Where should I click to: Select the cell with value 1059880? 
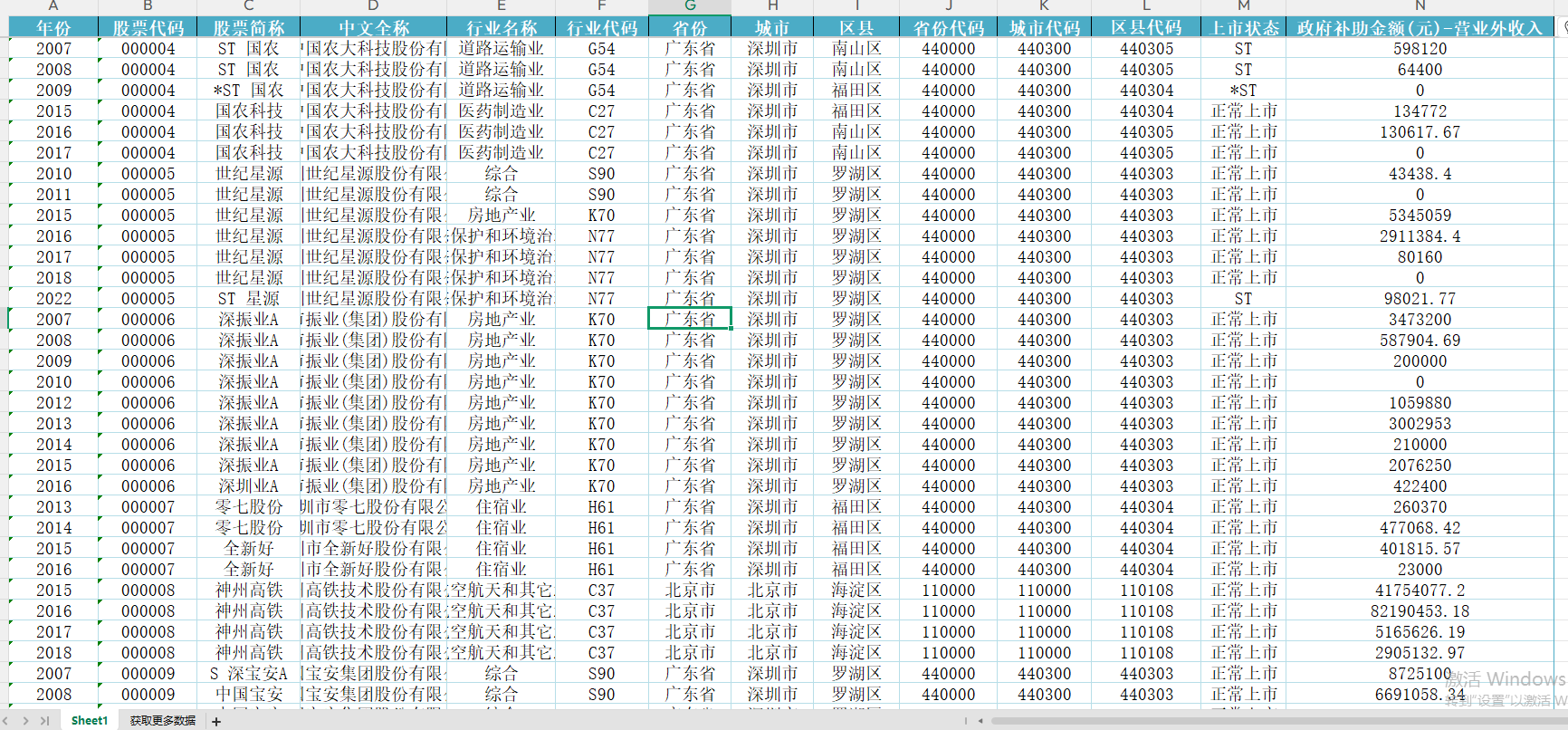coord(1420,403)
